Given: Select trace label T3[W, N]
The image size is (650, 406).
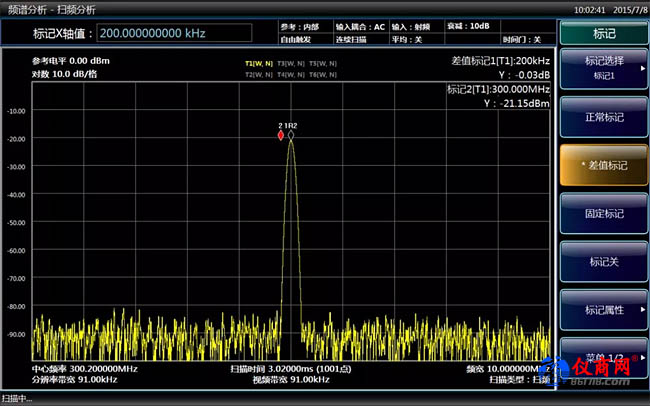Looking at the screenshot, I should [x=291, y=63].
